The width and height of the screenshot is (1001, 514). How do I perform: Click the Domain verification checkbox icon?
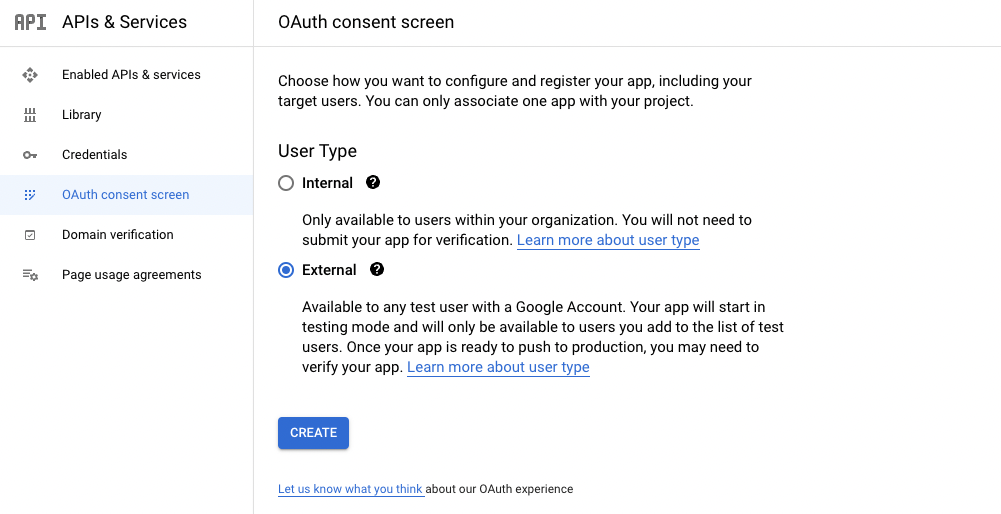(x=30, y=235)
